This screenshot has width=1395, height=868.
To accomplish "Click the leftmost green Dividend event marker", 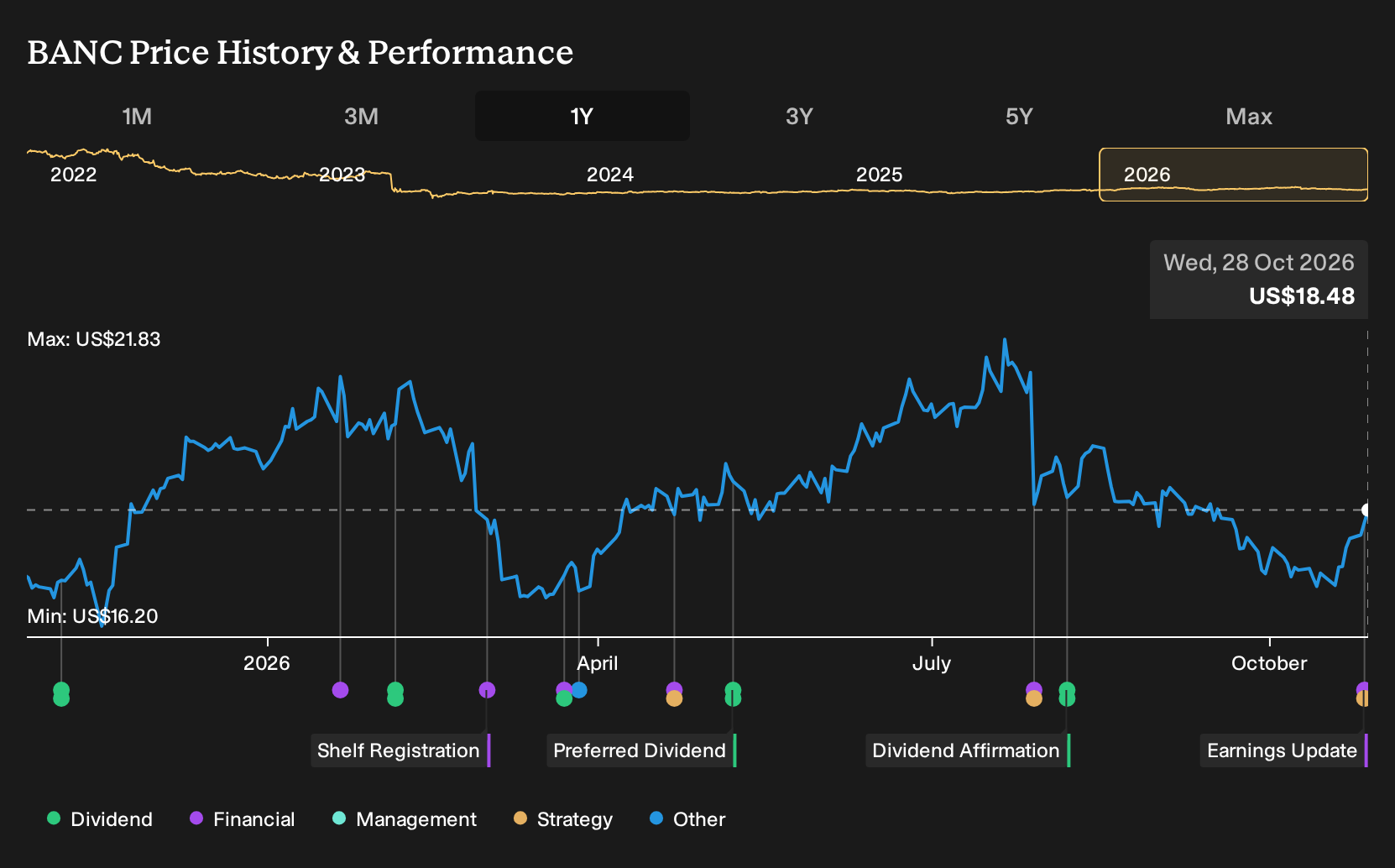I will (x=61, y=694).
